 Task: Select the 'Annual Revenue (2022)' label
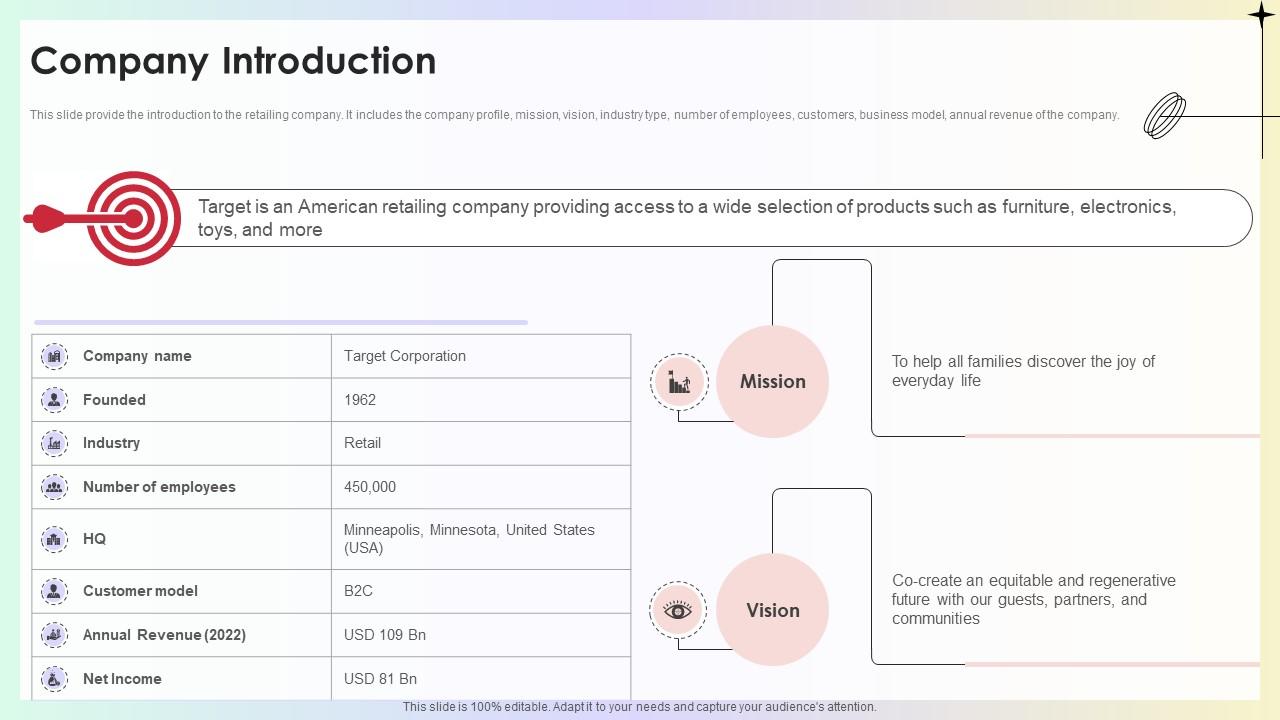(x=164, y=635)
